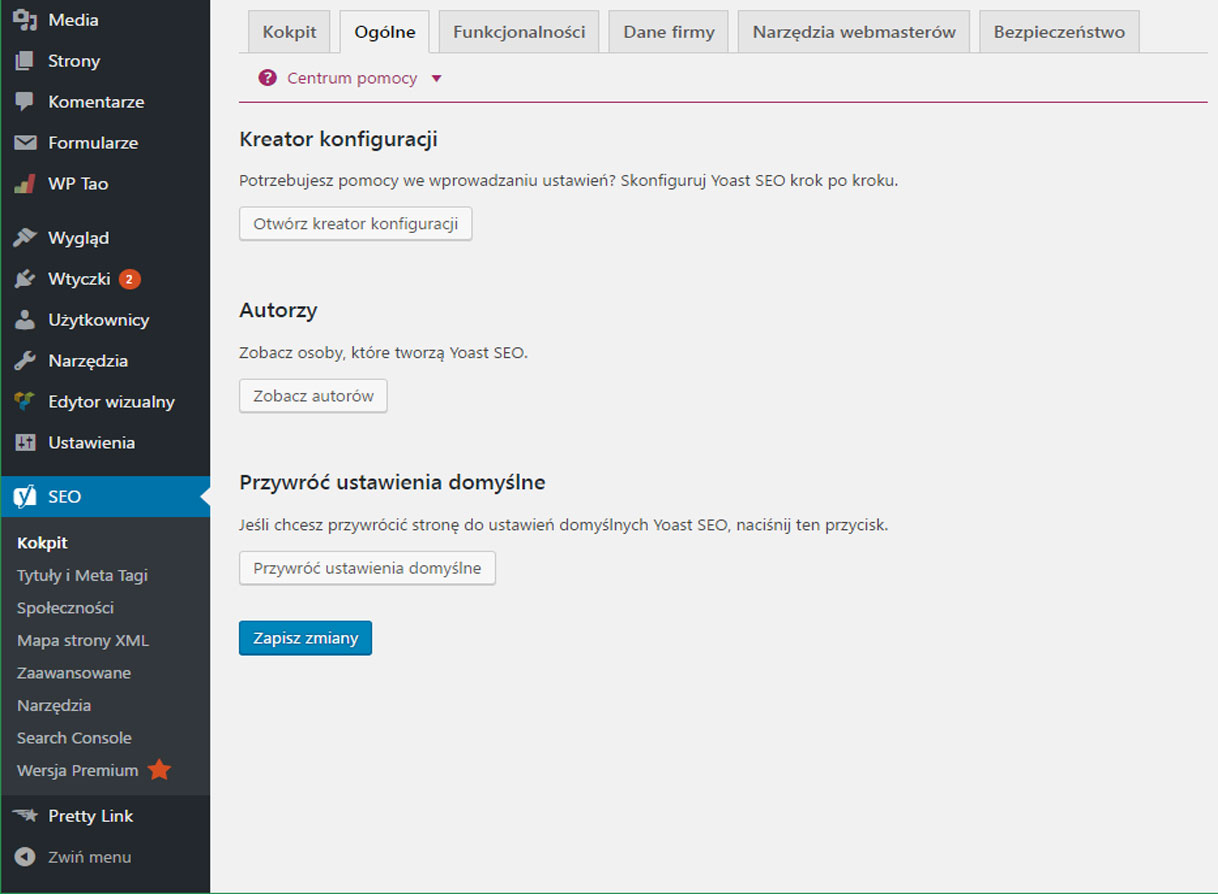This screenshot has height=894, width=1218.
Task: Collapse sidebar via Zwiń menu label
Action: coord(89,857)
